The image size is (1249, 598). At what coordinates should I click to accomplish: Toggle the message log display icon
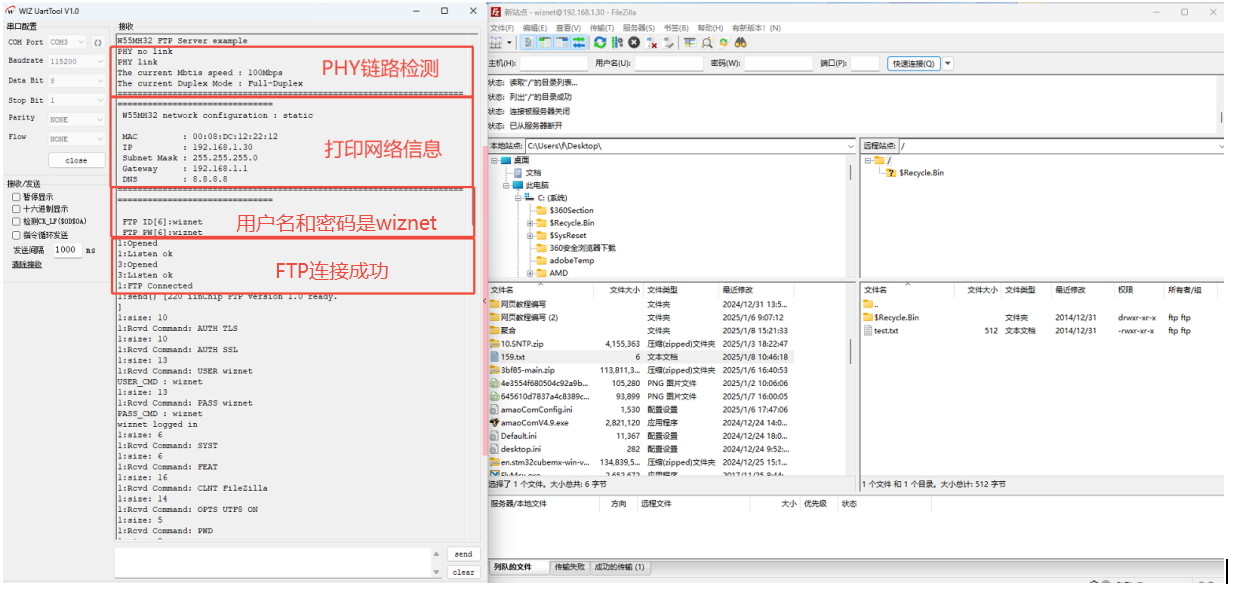[529, 43]
